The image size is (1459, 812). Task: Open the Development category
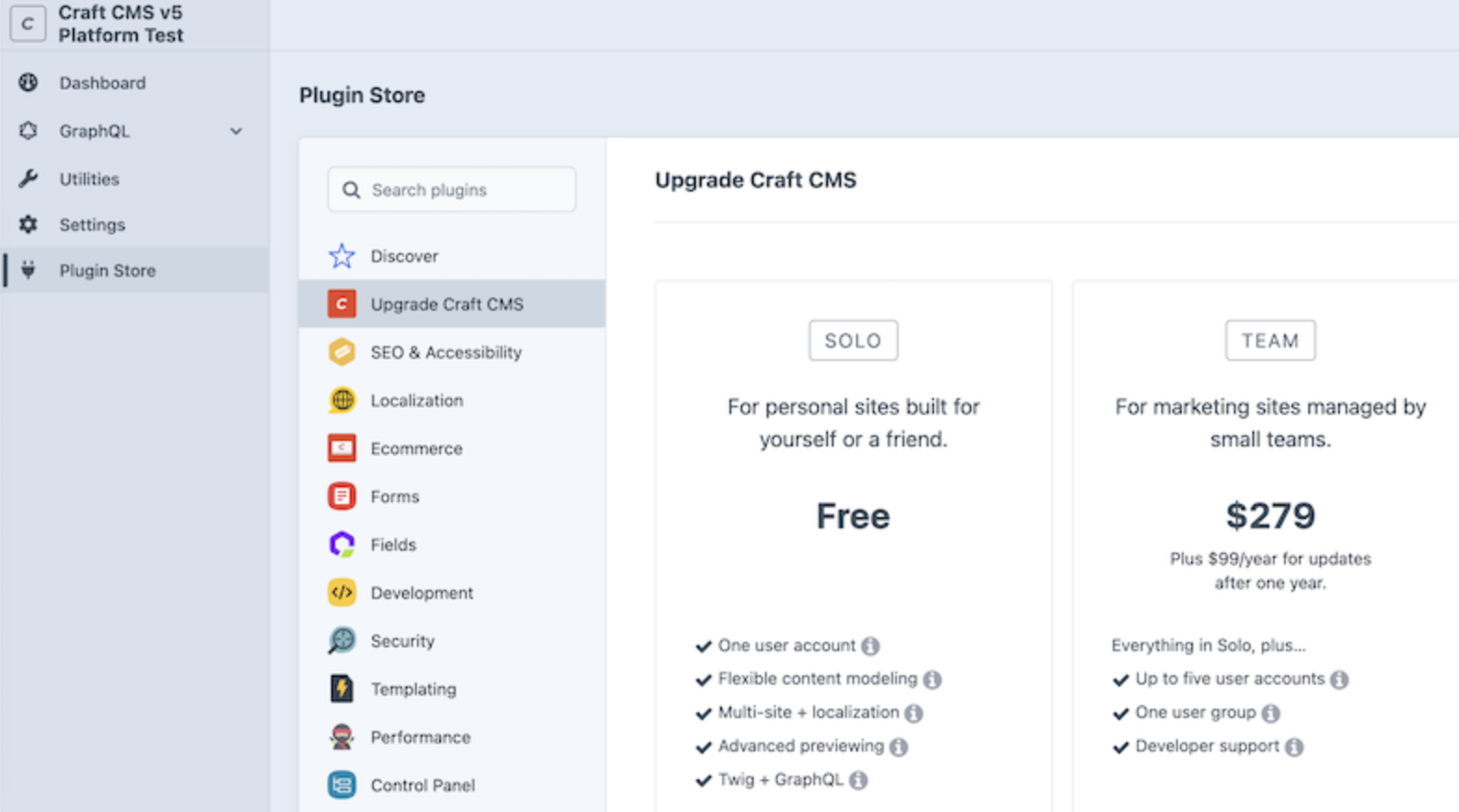452,592
